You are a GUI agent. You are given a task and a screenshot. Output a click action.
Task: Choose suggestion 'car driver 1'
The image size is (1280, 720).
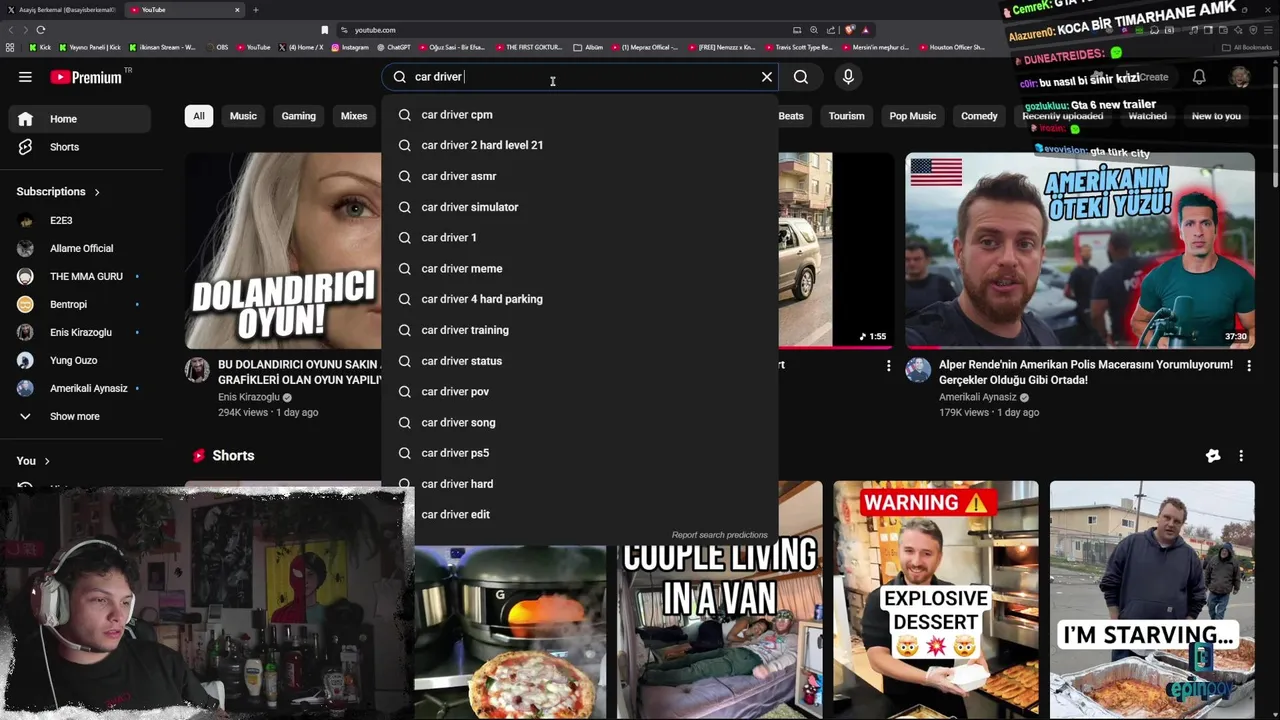580,238
